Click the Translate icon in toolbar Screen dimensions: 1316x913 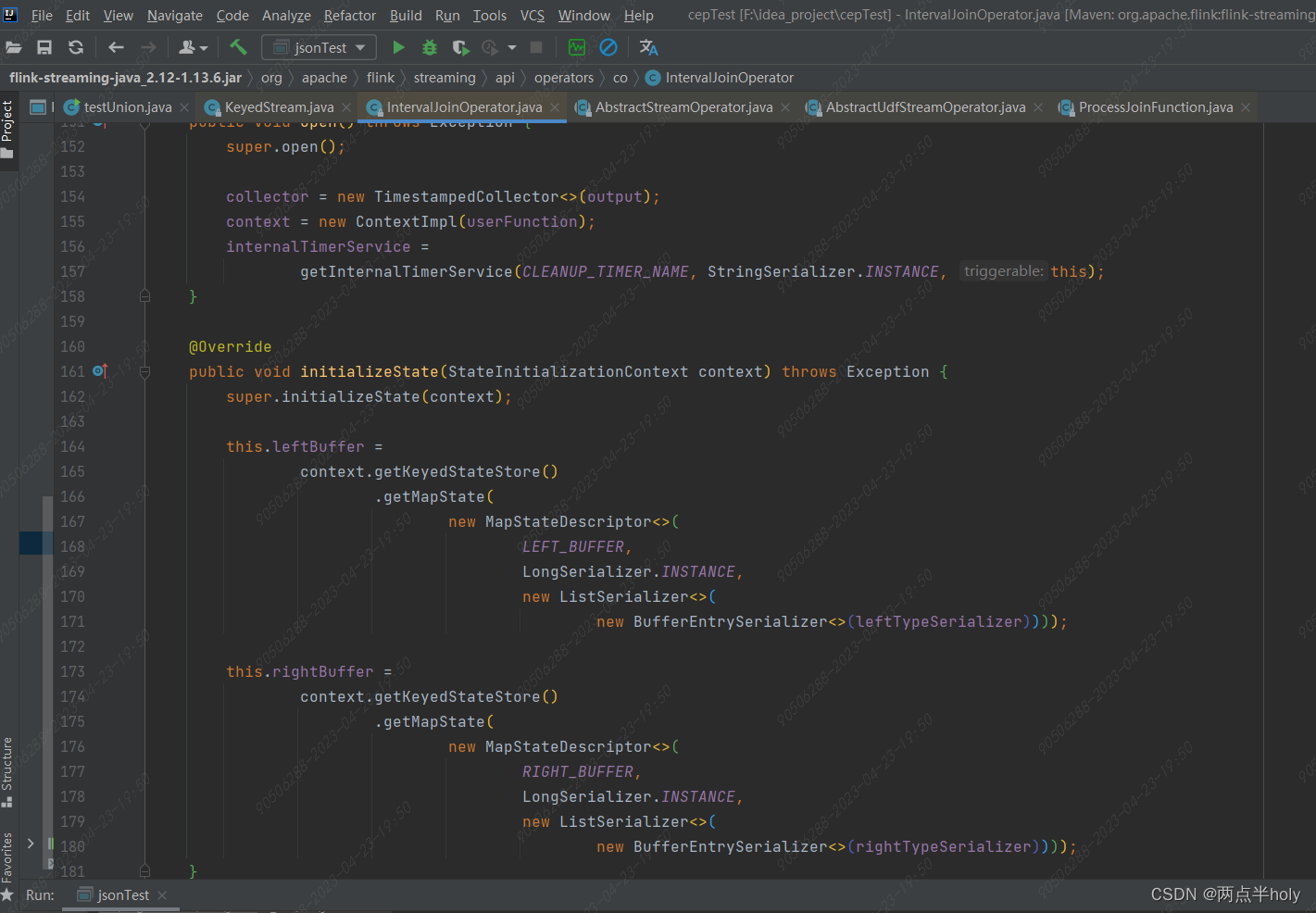(648, 47)
